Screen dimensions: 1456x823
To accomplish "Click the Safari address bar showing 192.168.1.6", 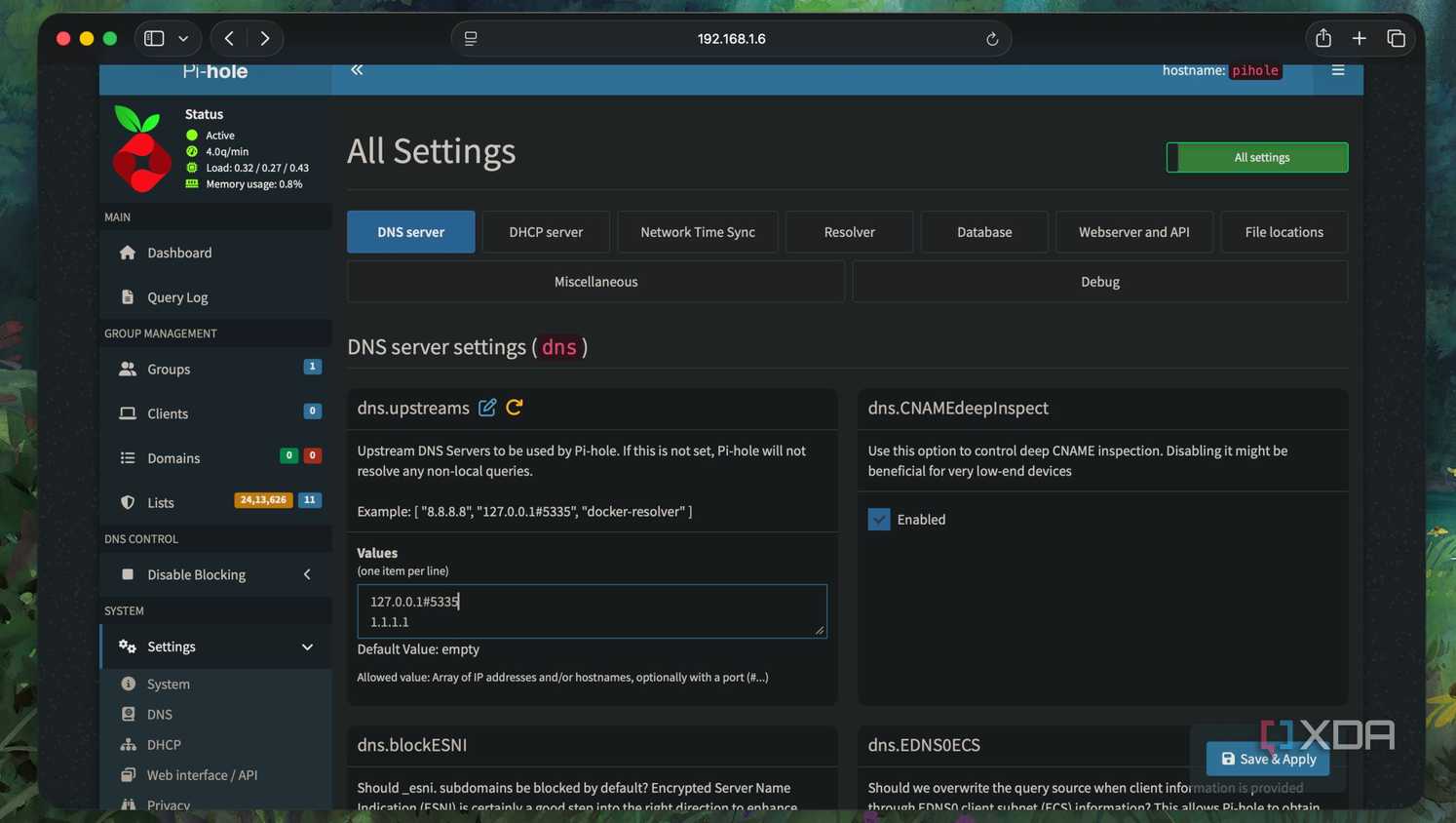I will click(731, 39).
